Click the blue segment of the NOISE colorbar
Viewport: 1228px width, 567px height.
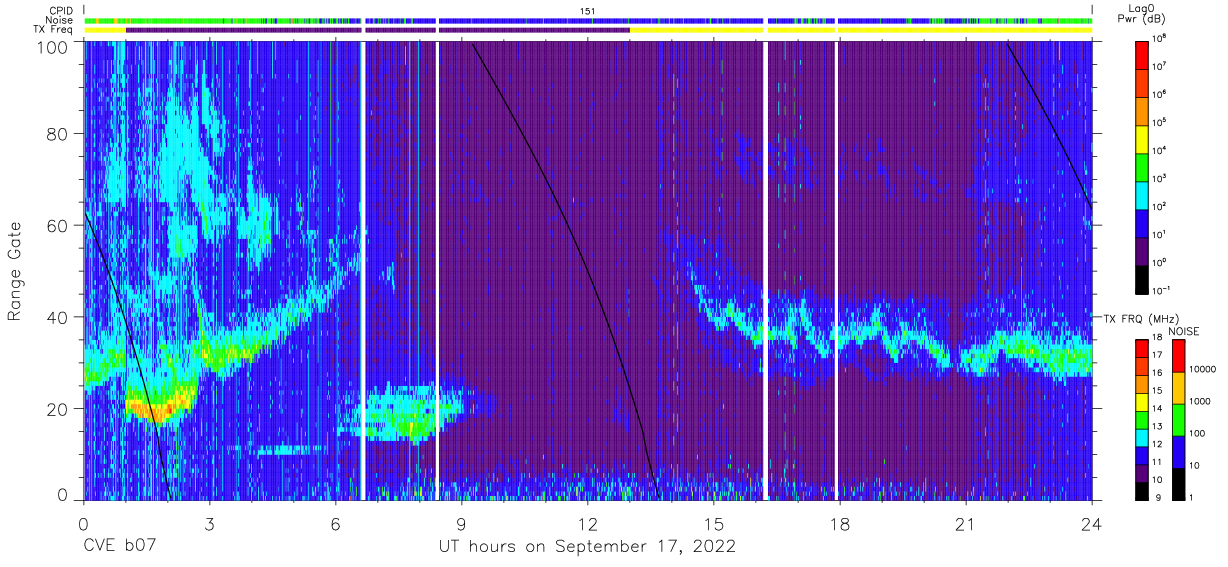click(1179, 450)
